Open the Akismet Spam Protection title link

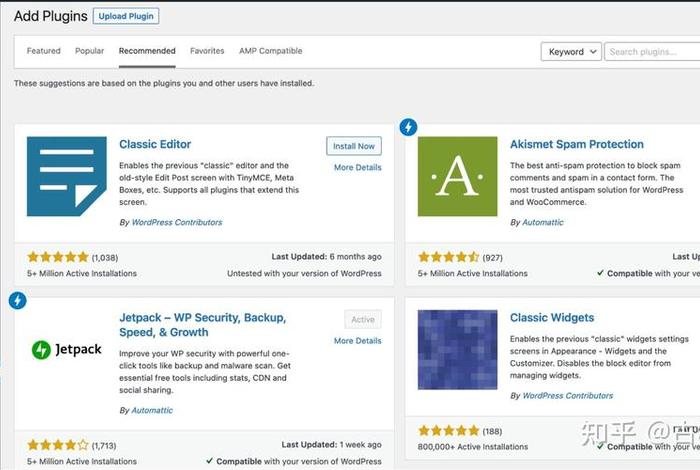(x=577, y=144)
